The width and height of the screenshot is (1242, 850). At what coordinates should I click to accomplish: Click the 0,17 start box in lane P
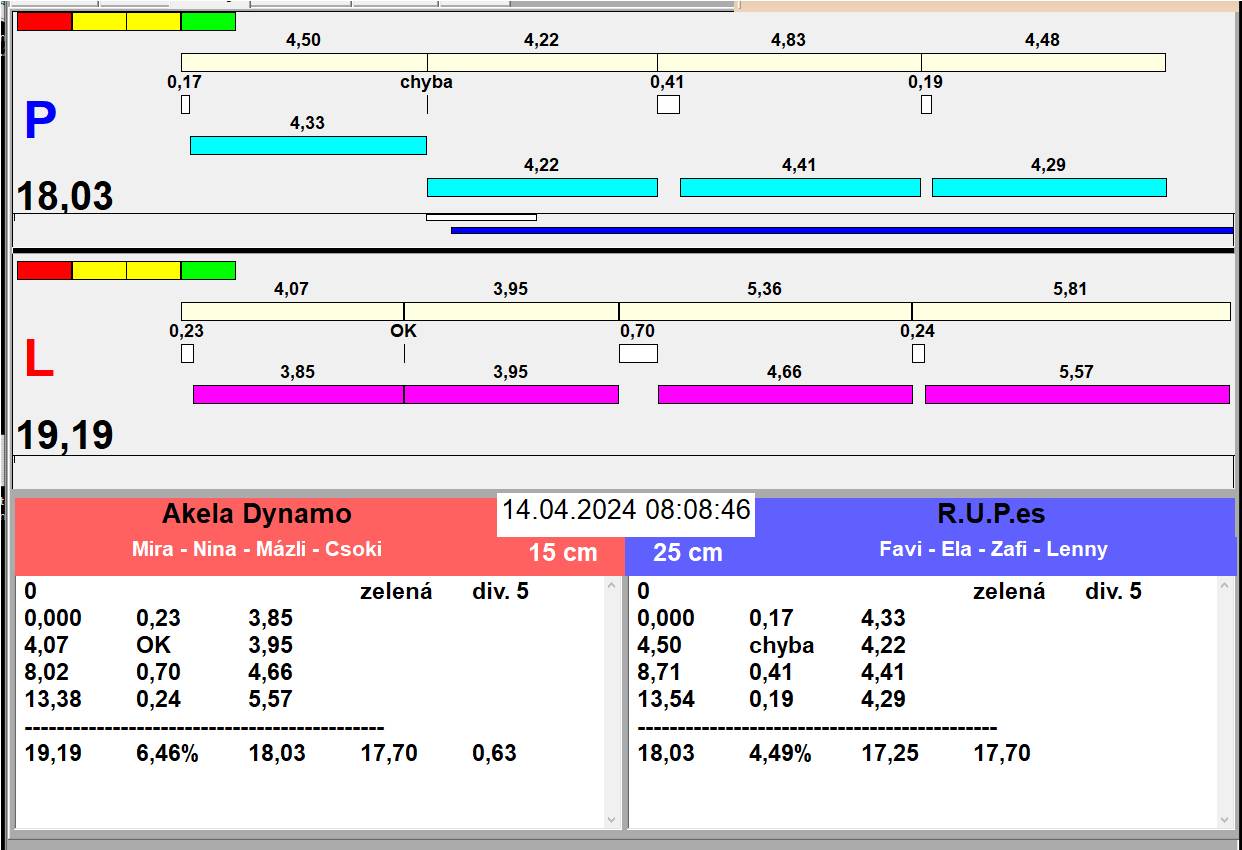point(185,104)
